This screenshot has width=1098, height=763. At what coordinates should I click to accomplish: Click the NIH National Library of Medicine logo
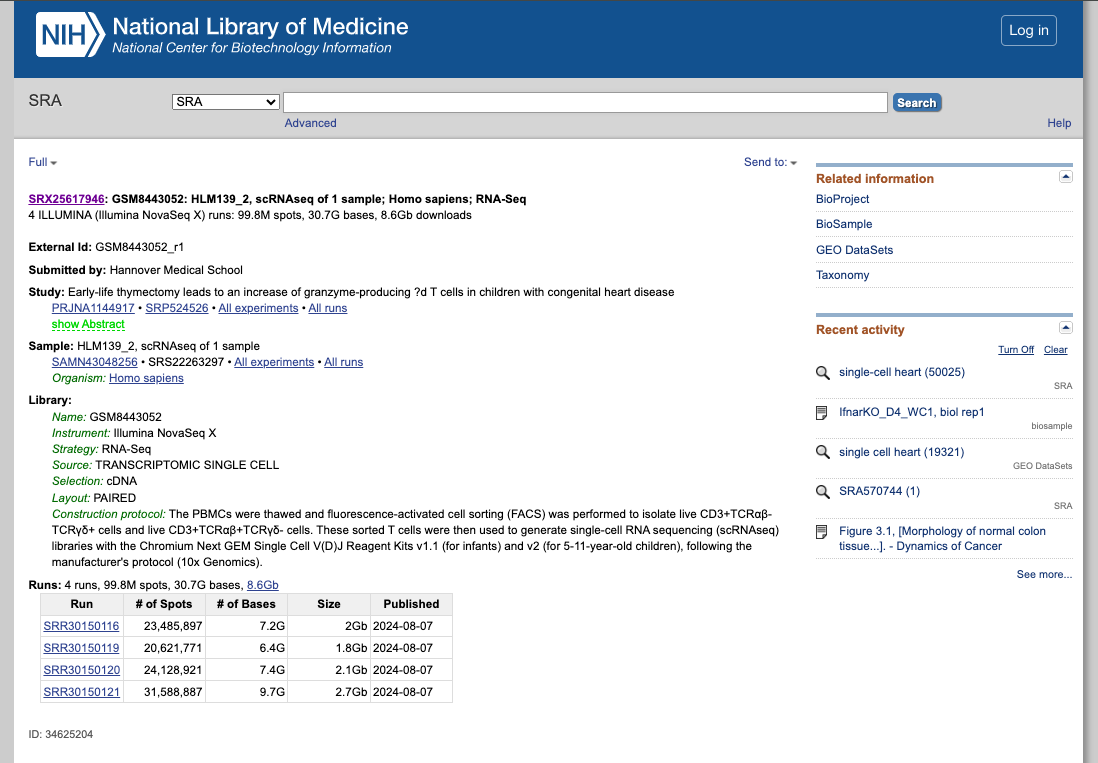coord(222,35)
